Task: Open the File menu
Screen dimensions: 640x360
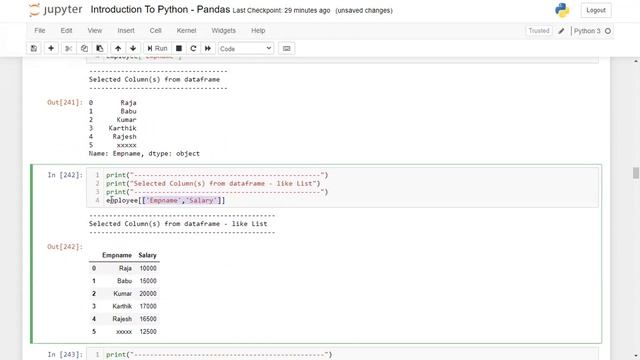Action: tap(40, 31)
